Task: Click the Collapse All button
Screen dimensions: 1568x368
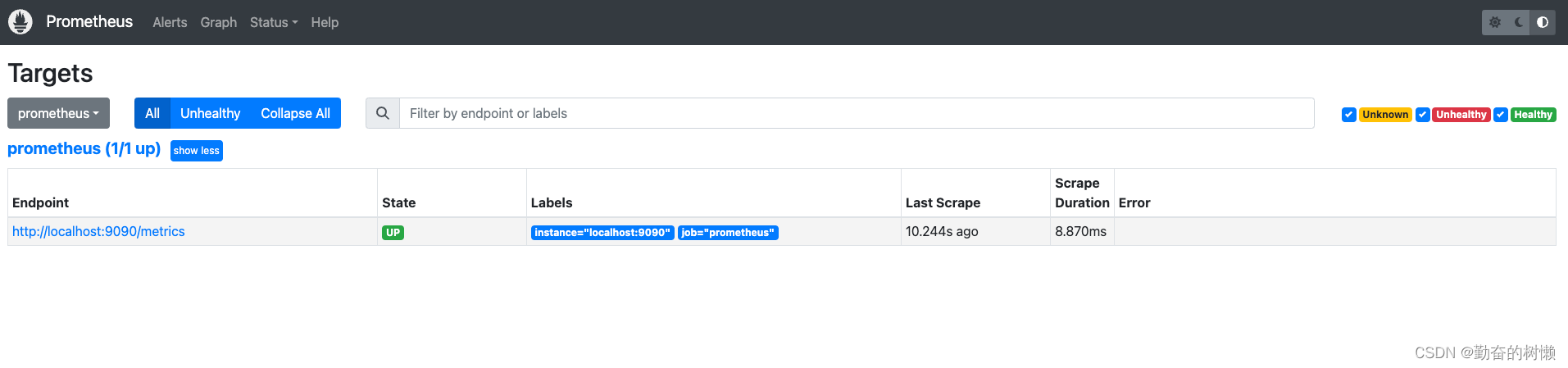Action: (x=295, y=113)
